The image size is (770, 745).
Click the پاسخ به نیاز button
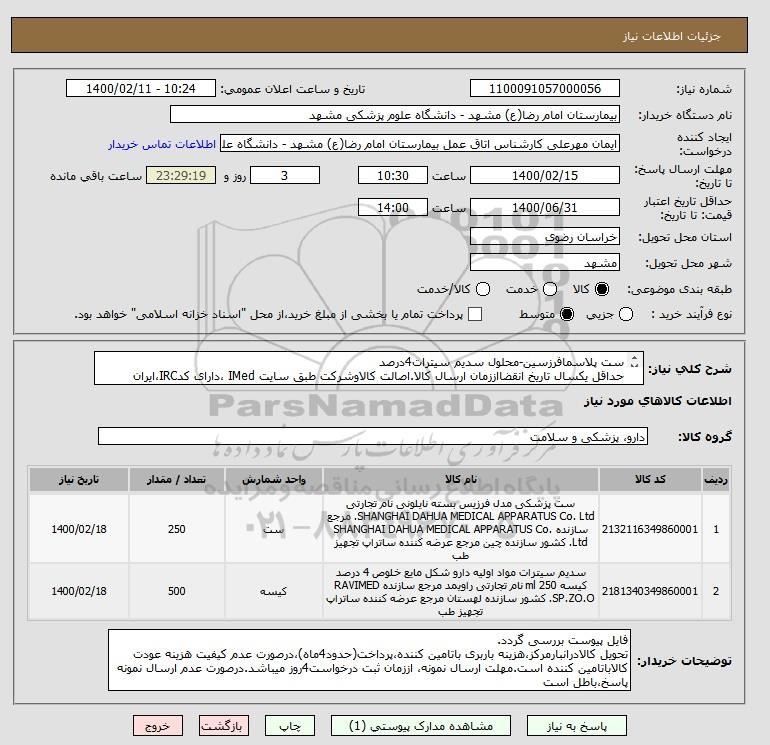(x=577, y=726)
